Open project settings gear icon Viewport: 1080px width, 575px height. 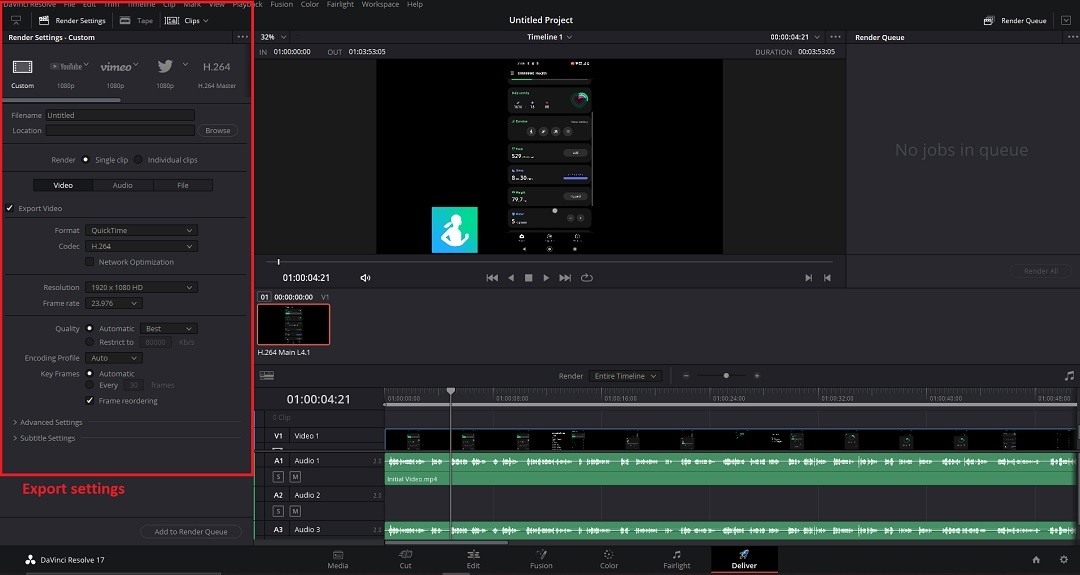coord(1064,560)
